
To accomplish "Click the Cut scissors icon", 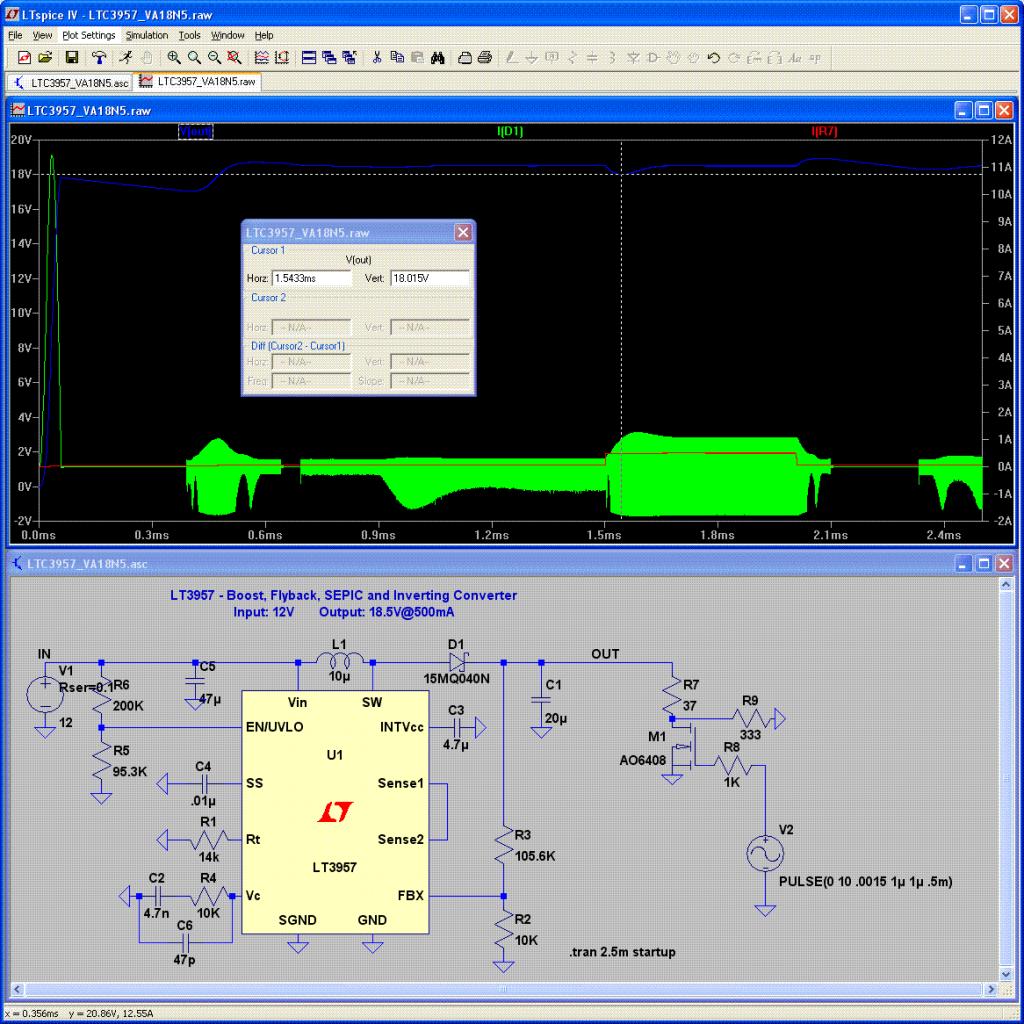I will (x=377, y=57).
